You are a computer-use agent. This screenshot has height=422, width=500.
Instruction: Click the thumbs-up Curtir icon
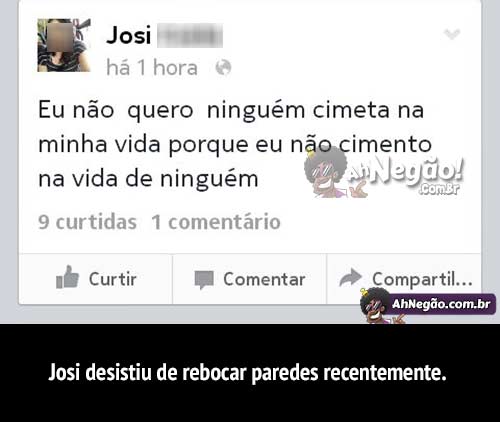coord(67,277)
